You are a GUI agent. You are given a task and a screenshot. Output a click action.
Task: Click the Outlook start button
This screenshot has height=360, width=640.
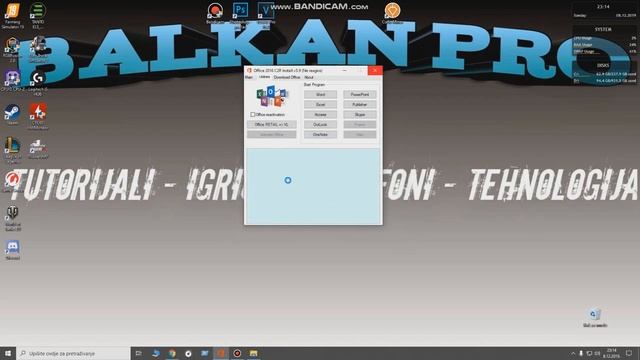(x=320, y=124)
